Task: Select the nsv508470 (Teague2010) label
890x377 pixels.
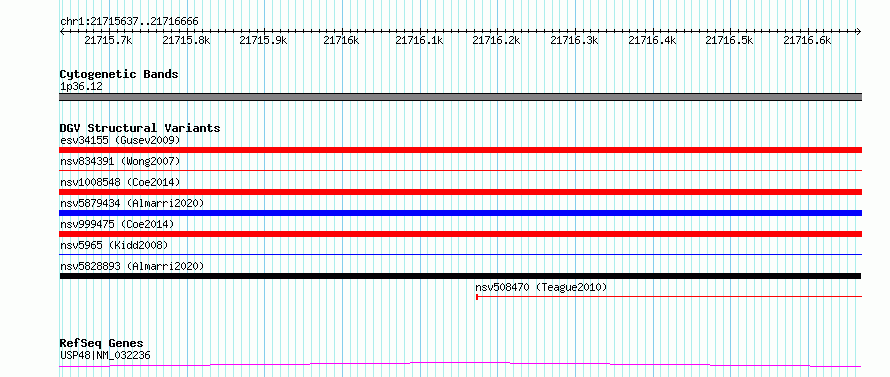Action: pos(541,287)
